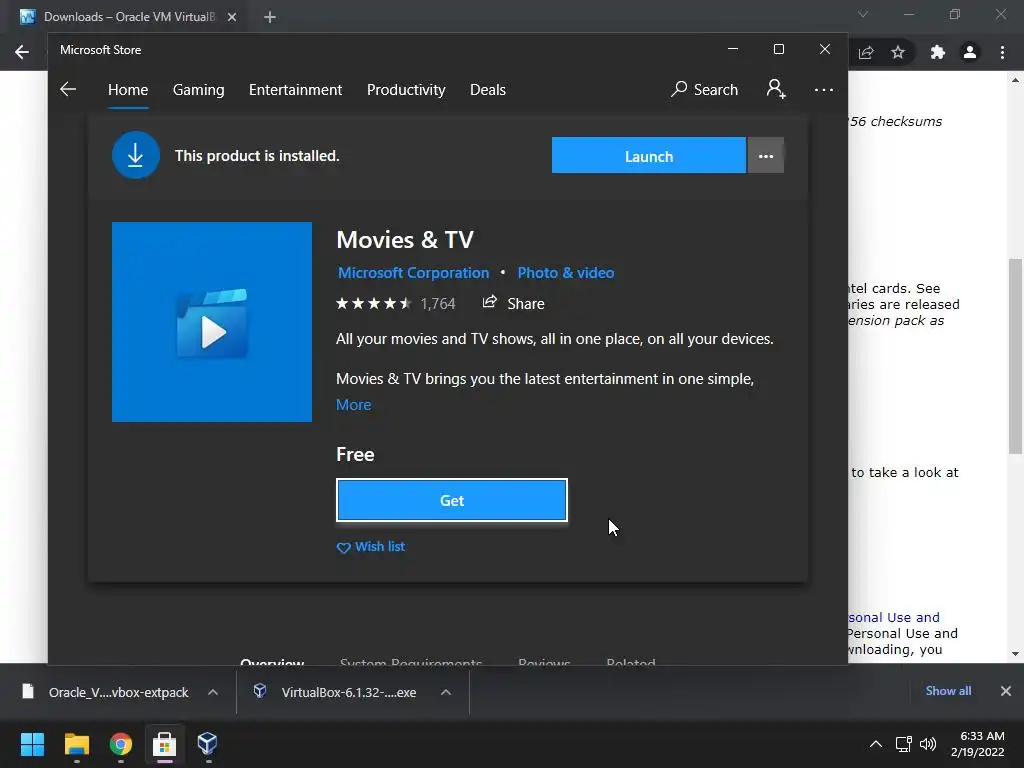Click the sign-in account icon in Store
Viewport: 1024px width, 768px height.
click(776, 89)
